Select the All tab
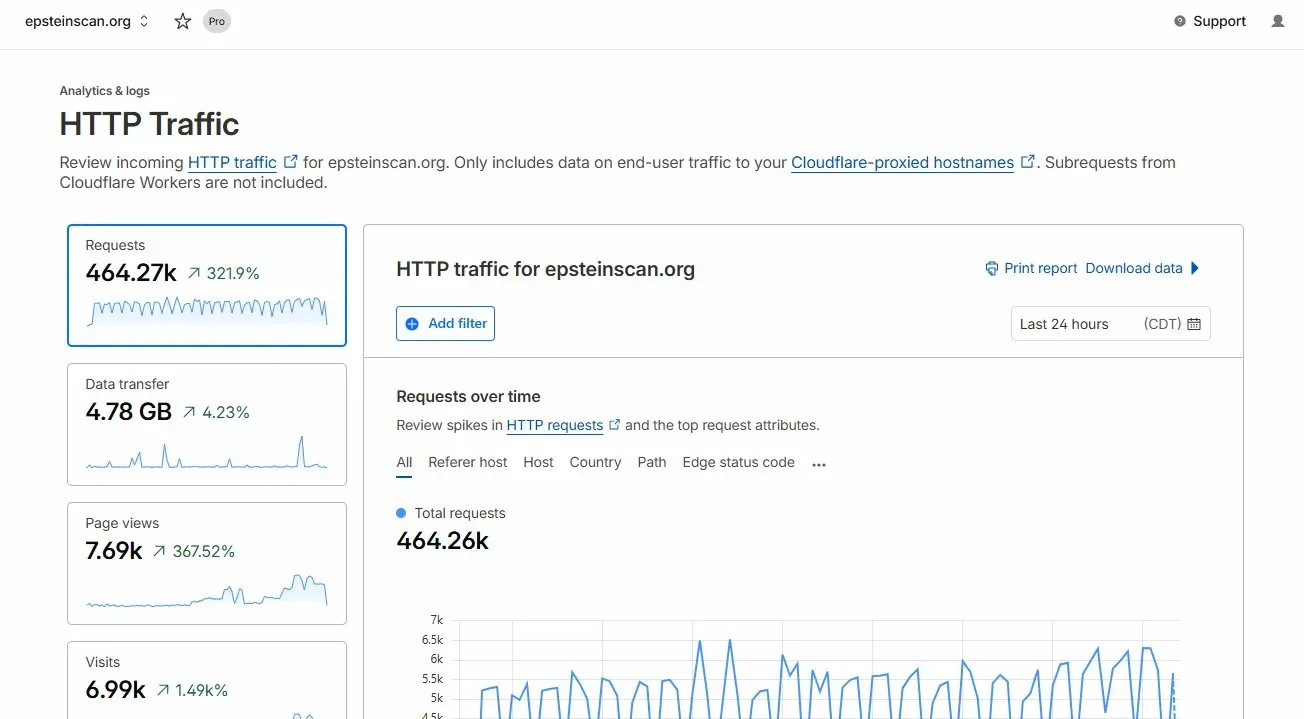 coord(404,462)
